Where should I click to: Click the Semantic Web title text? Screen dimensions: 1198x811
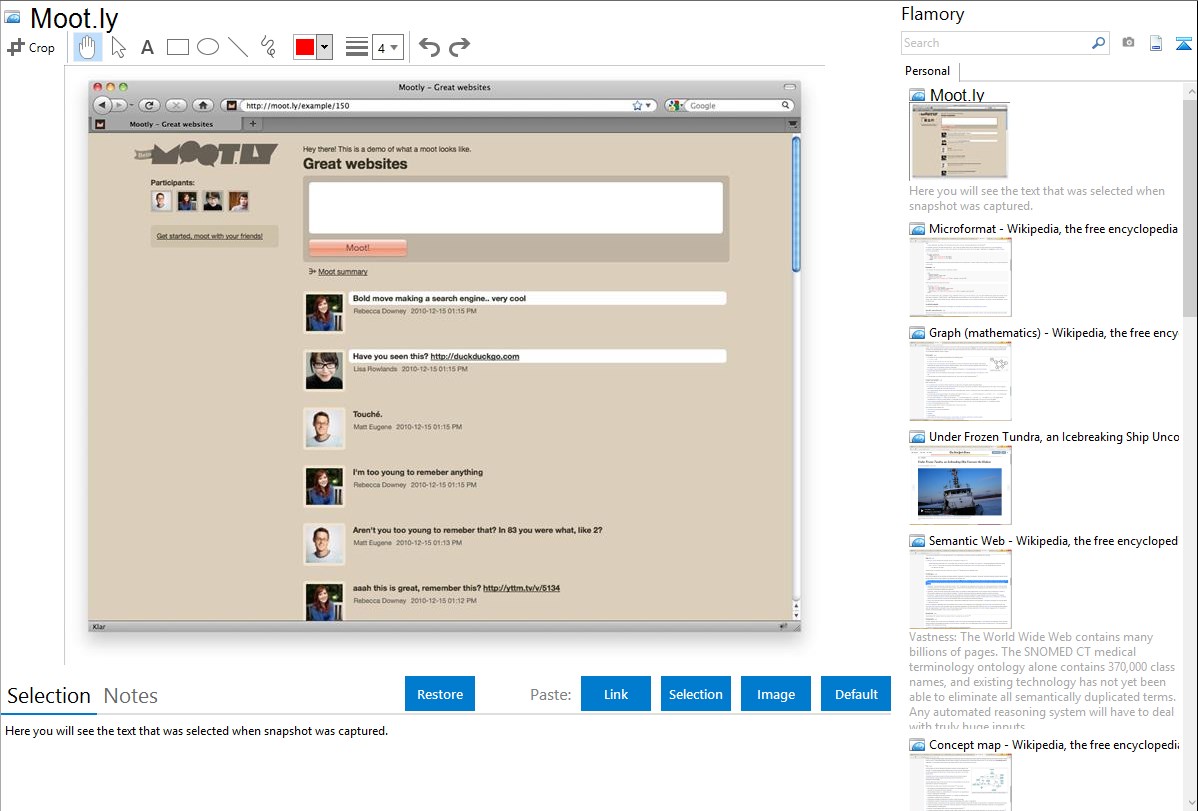click(1053, 540)
